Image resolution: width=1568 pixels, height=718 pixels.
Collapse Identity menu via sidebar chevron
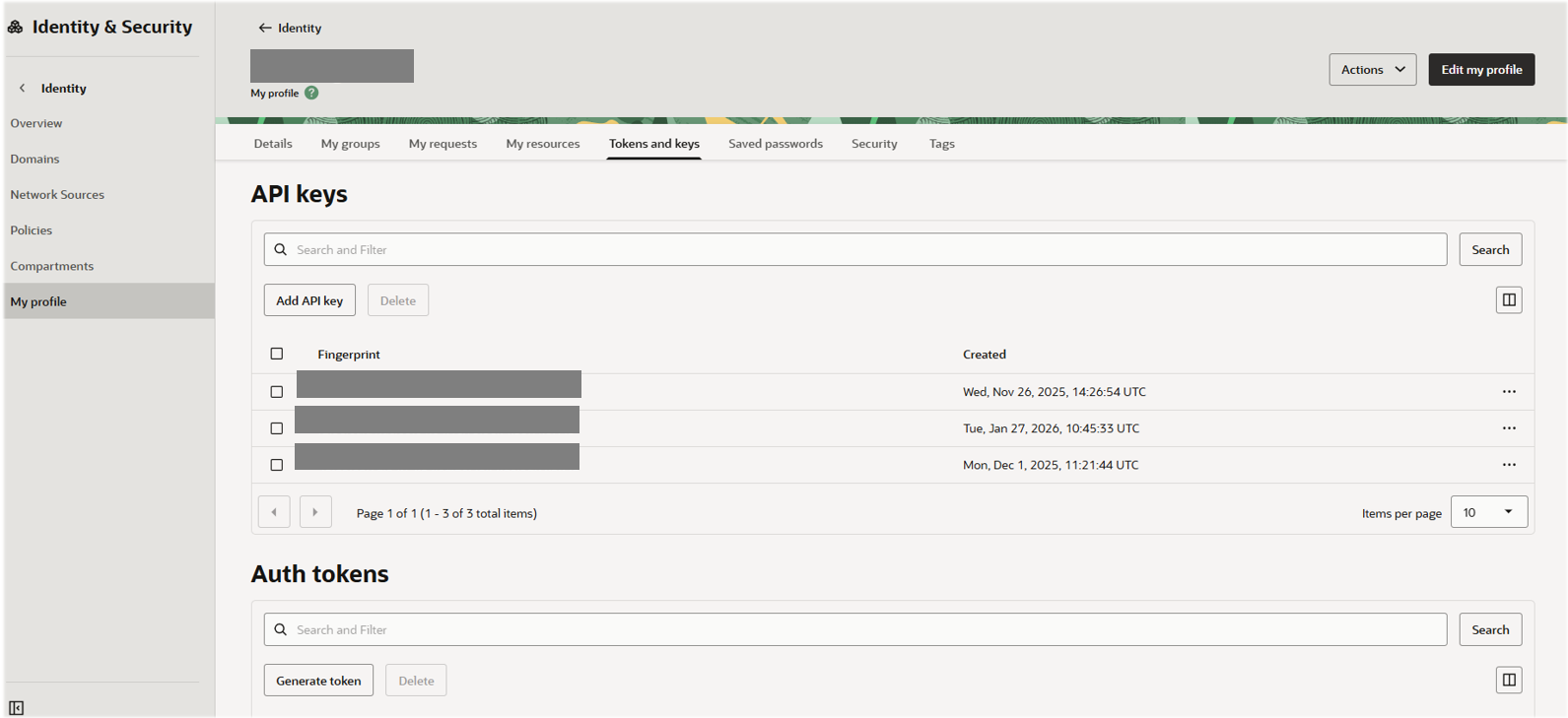[23, 88]
